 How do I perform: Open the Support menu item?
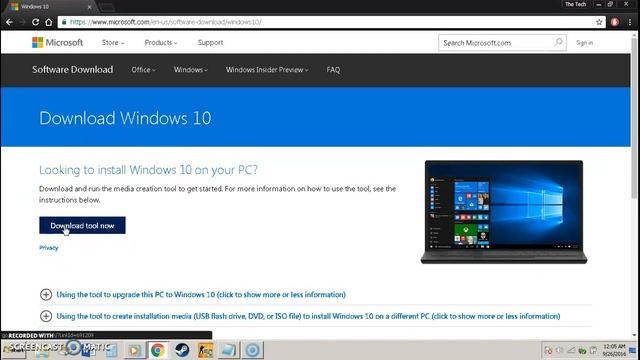[x=210, y=42]
